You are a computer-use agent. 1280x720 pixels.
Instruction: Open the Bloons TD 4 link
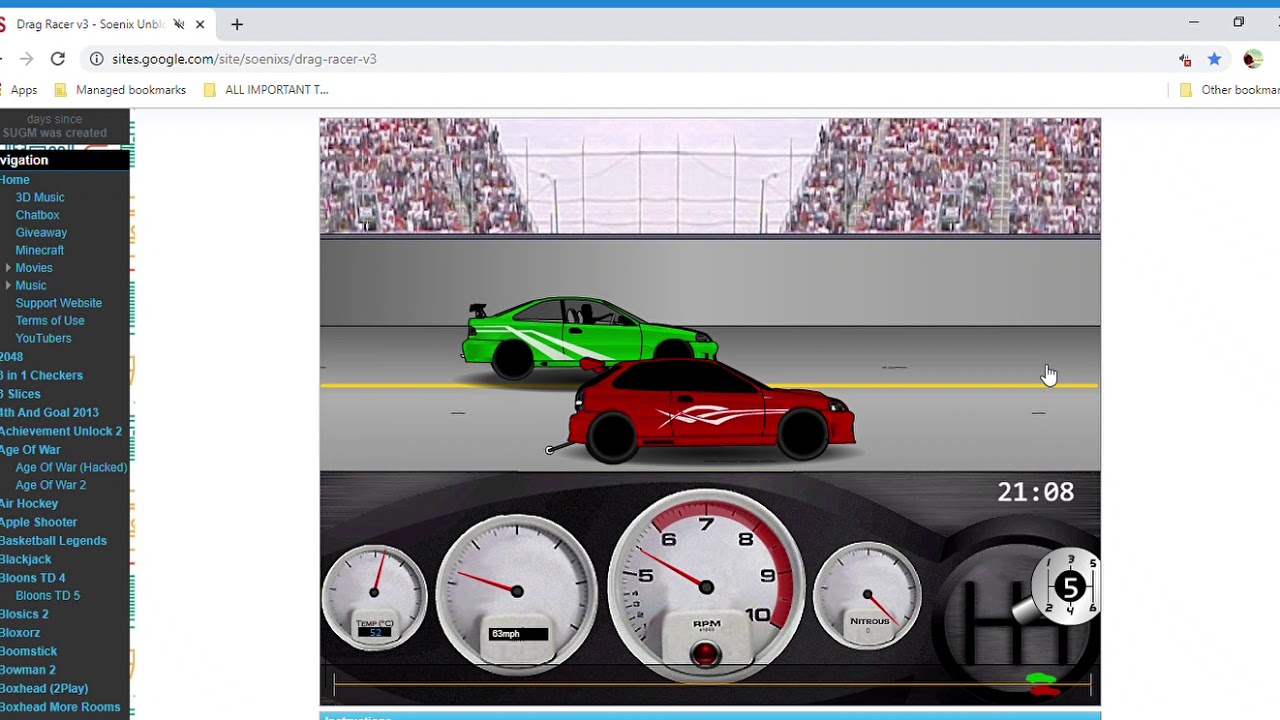33,578
